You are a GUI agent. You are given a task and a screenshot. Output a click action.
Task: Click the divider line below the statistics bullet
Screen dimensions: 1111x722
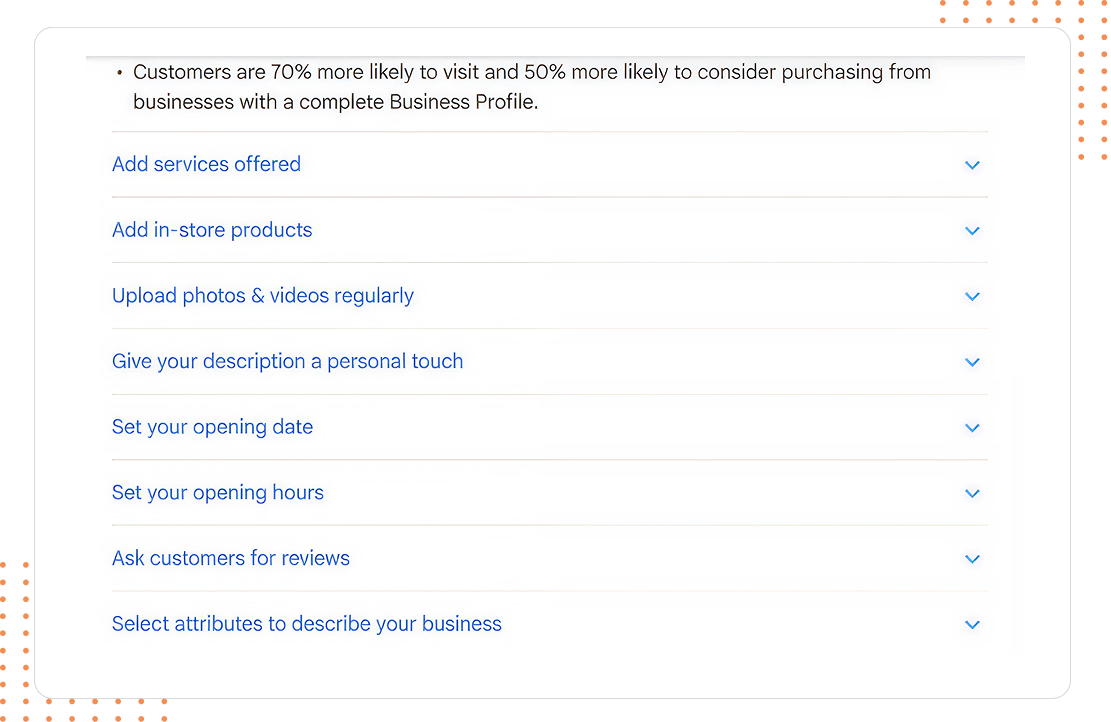550,131
